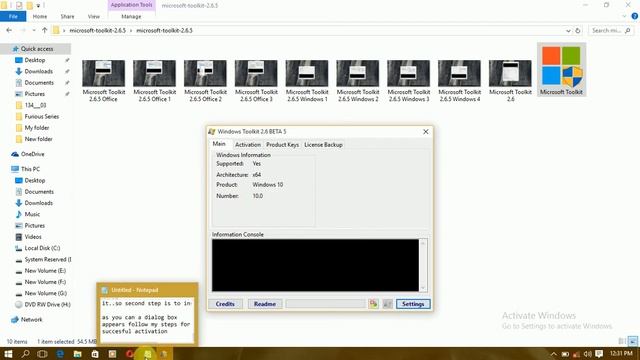The image size is (640, 360).
Task: Show hidden tray icons chevron
Action: [553, 353]
